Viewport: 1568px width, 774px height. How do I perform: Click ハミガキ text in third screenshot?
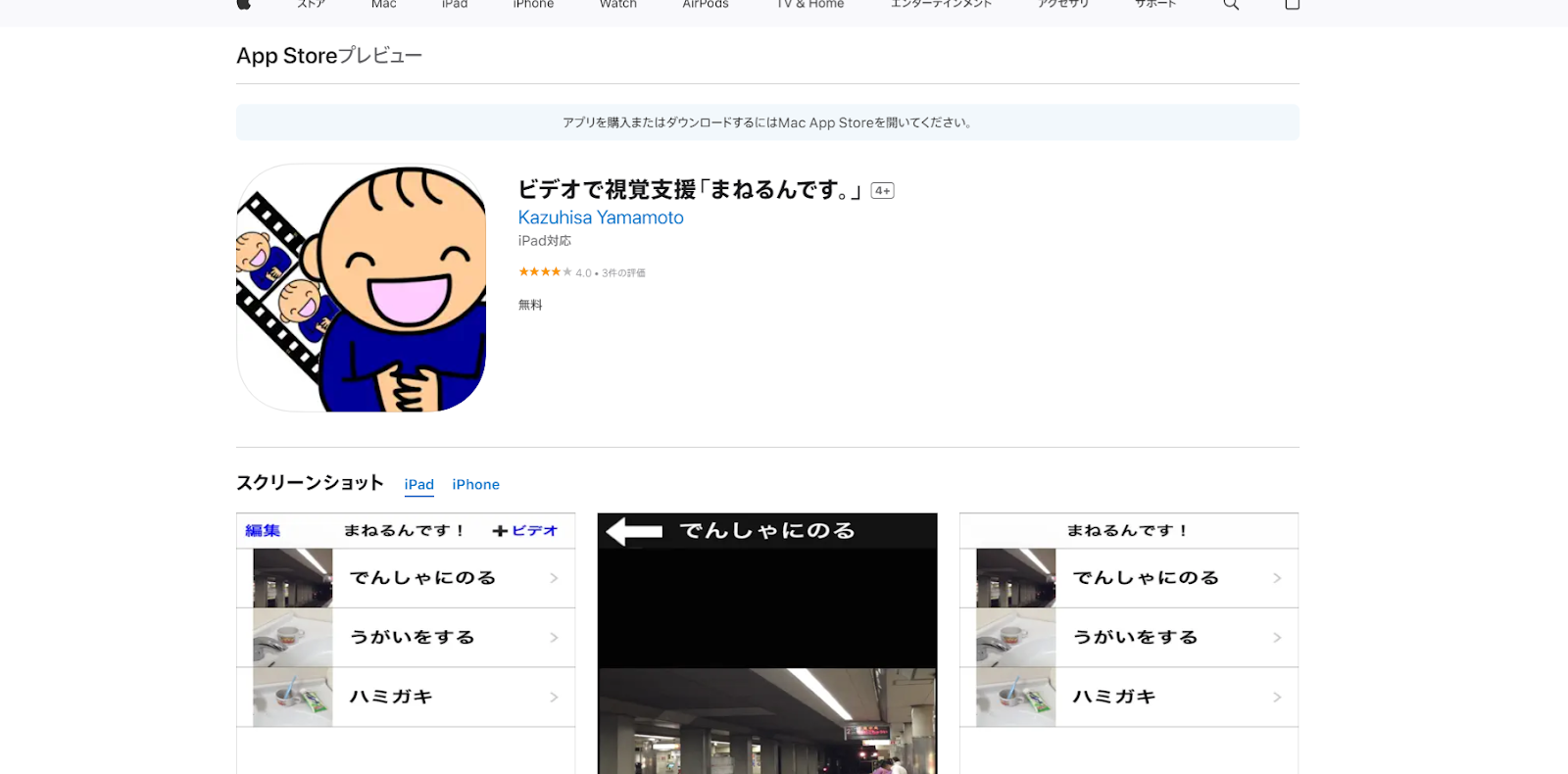[x=1114, y=697]
